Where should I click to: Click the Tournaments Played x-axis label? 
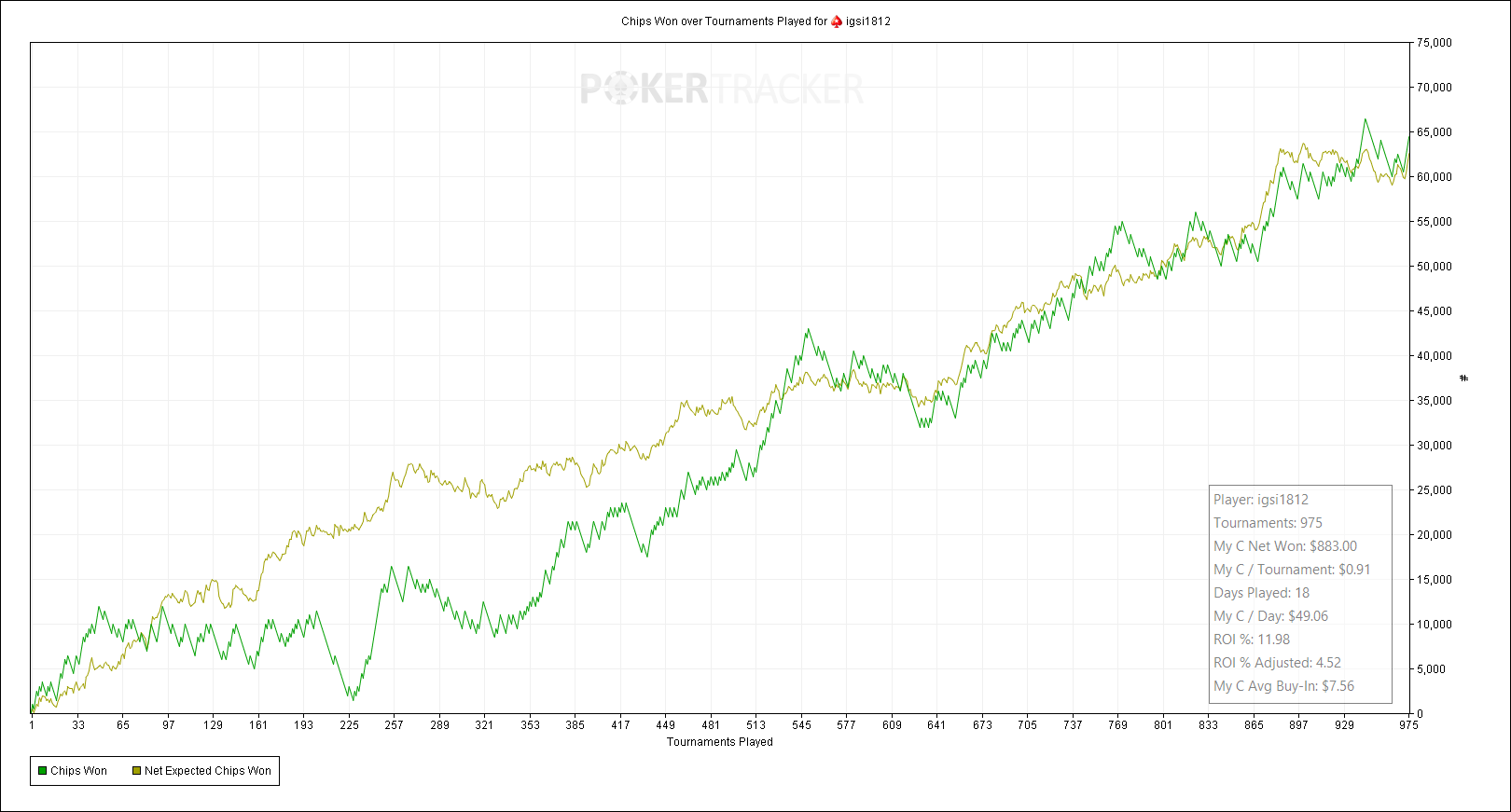[x=719, y=742]
